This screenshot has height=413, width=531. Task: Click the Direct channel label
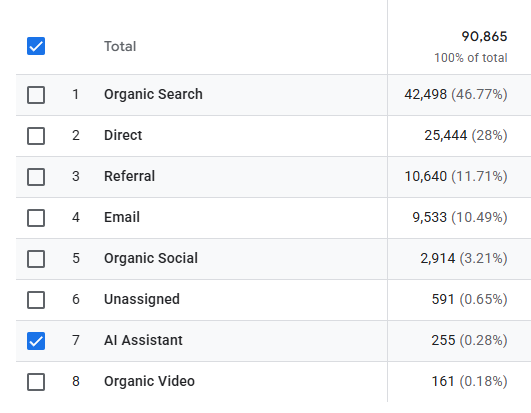[123, 135]
